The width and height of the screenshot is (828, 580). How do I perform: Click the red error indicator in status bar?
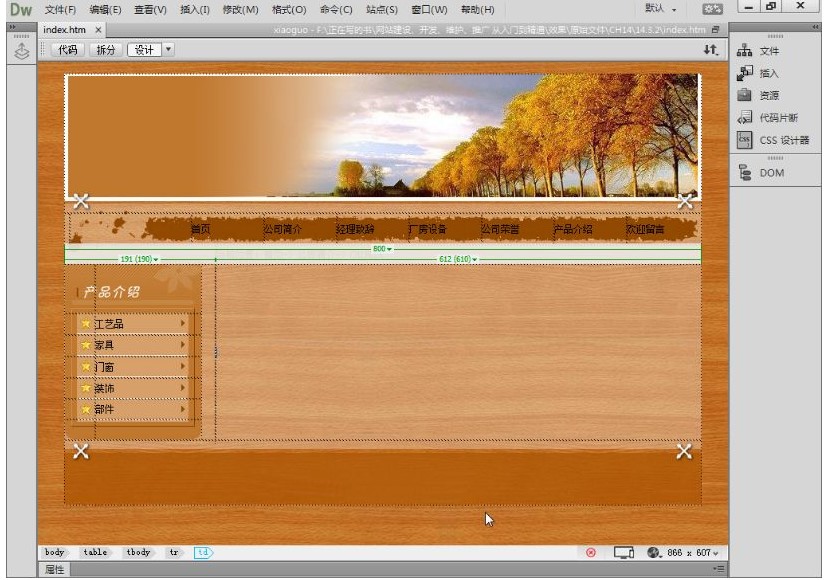pyautogui.click(x=591, y=552)
